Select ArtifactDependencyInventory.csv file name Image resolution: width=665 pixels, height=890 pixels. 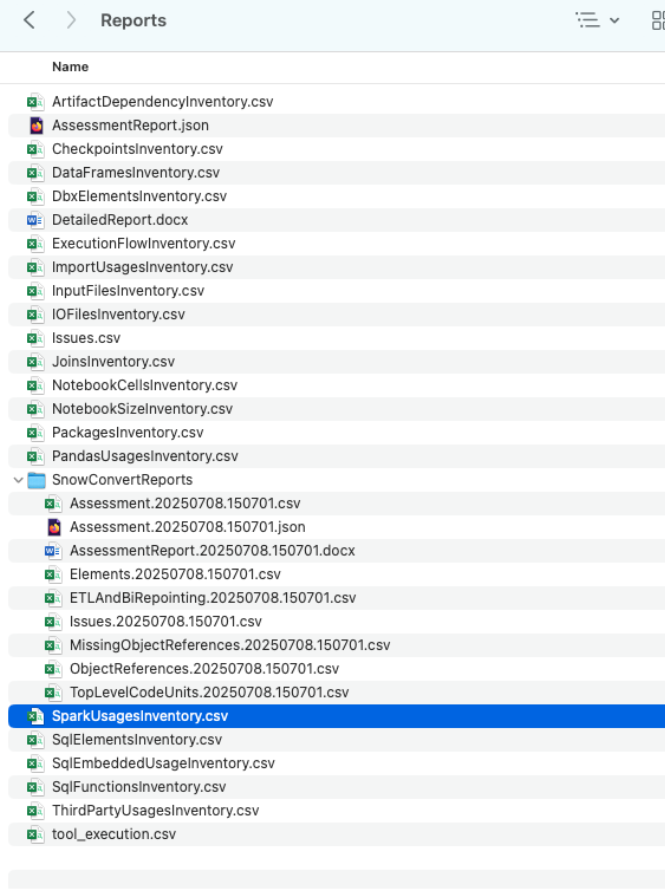pos(163,102)
